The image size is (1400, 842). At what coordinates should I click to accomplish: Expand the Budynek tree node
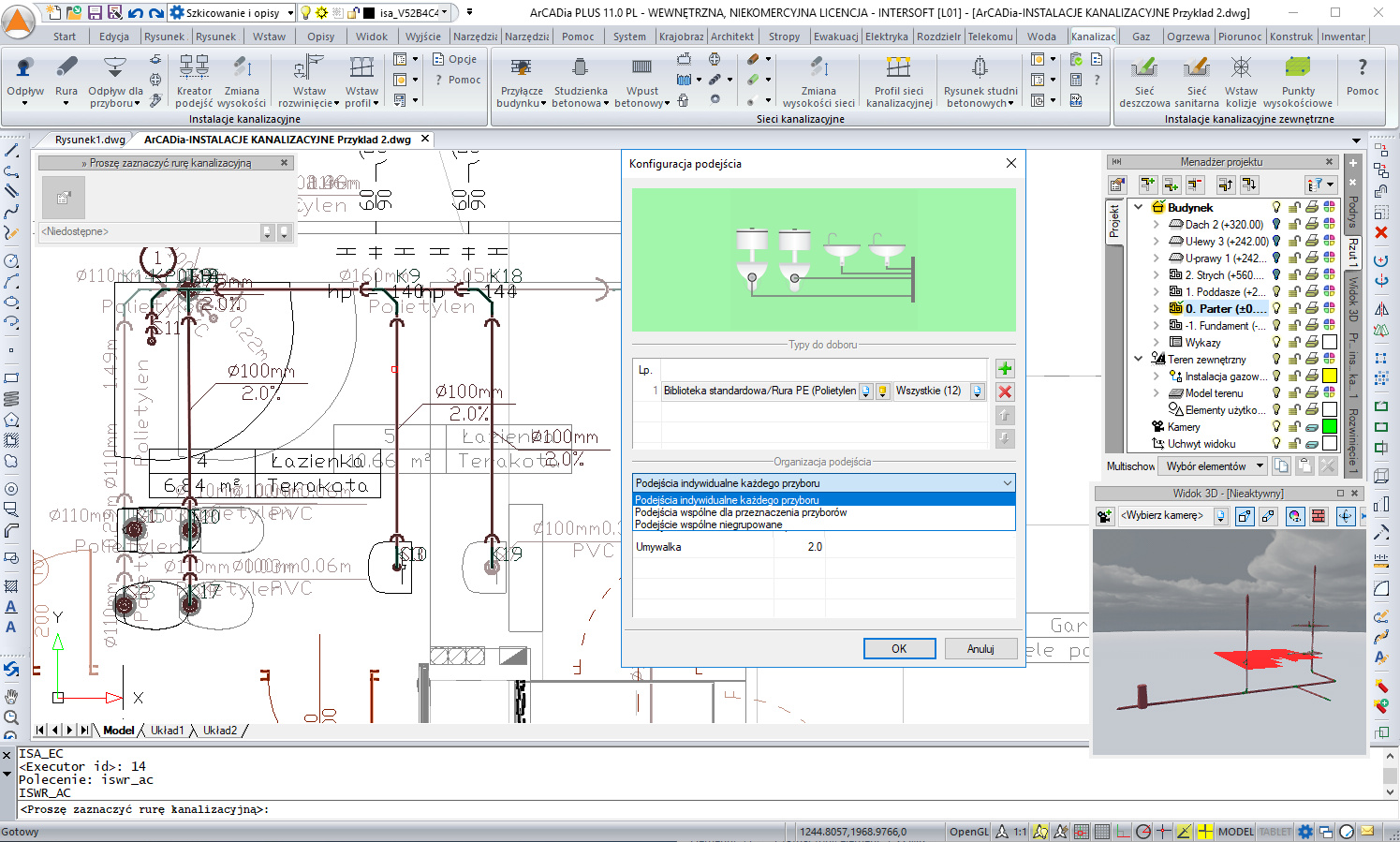[1139, 208]
